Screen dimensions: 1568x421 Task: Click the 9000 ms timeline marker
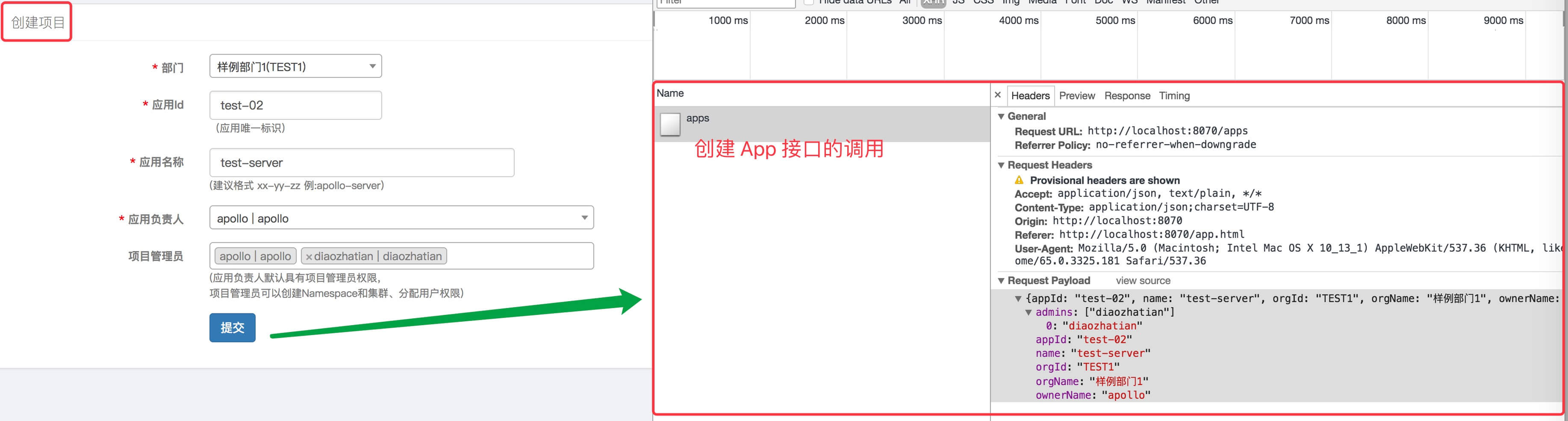click(x=1503, y=21)
